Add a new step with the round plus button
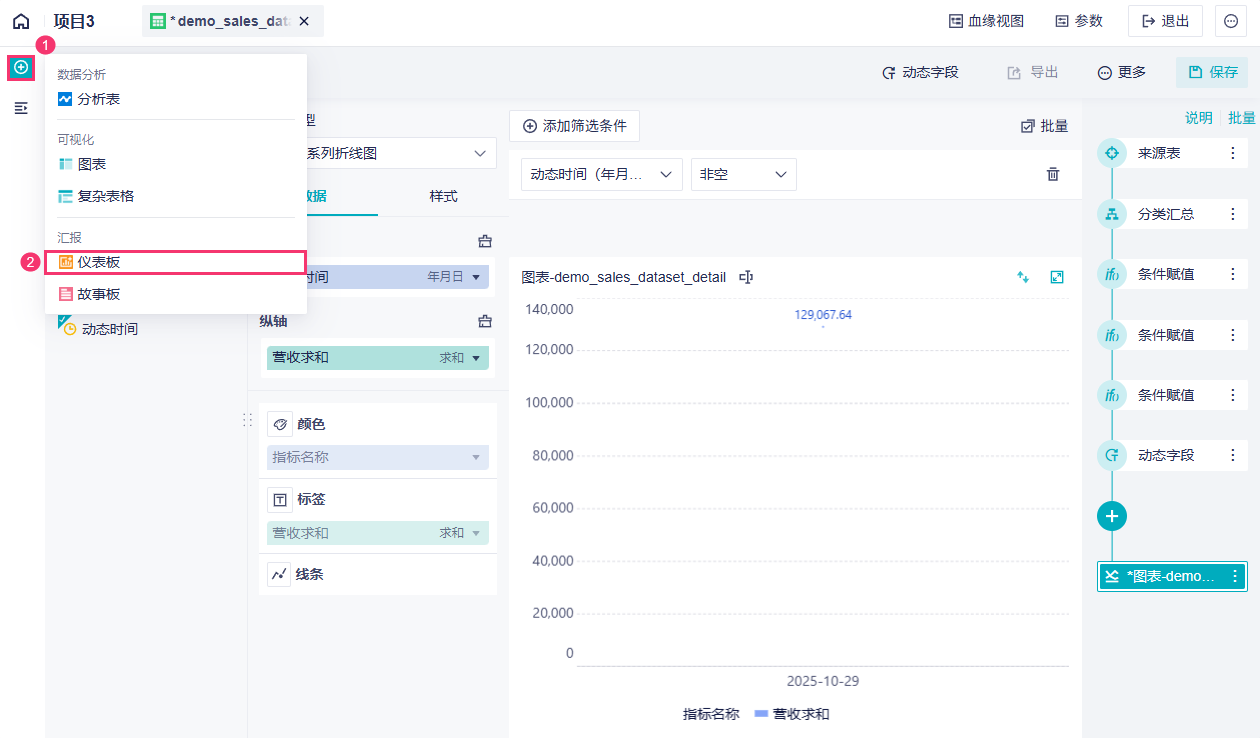This screenshot has width=1260, height=738. 1112,516
